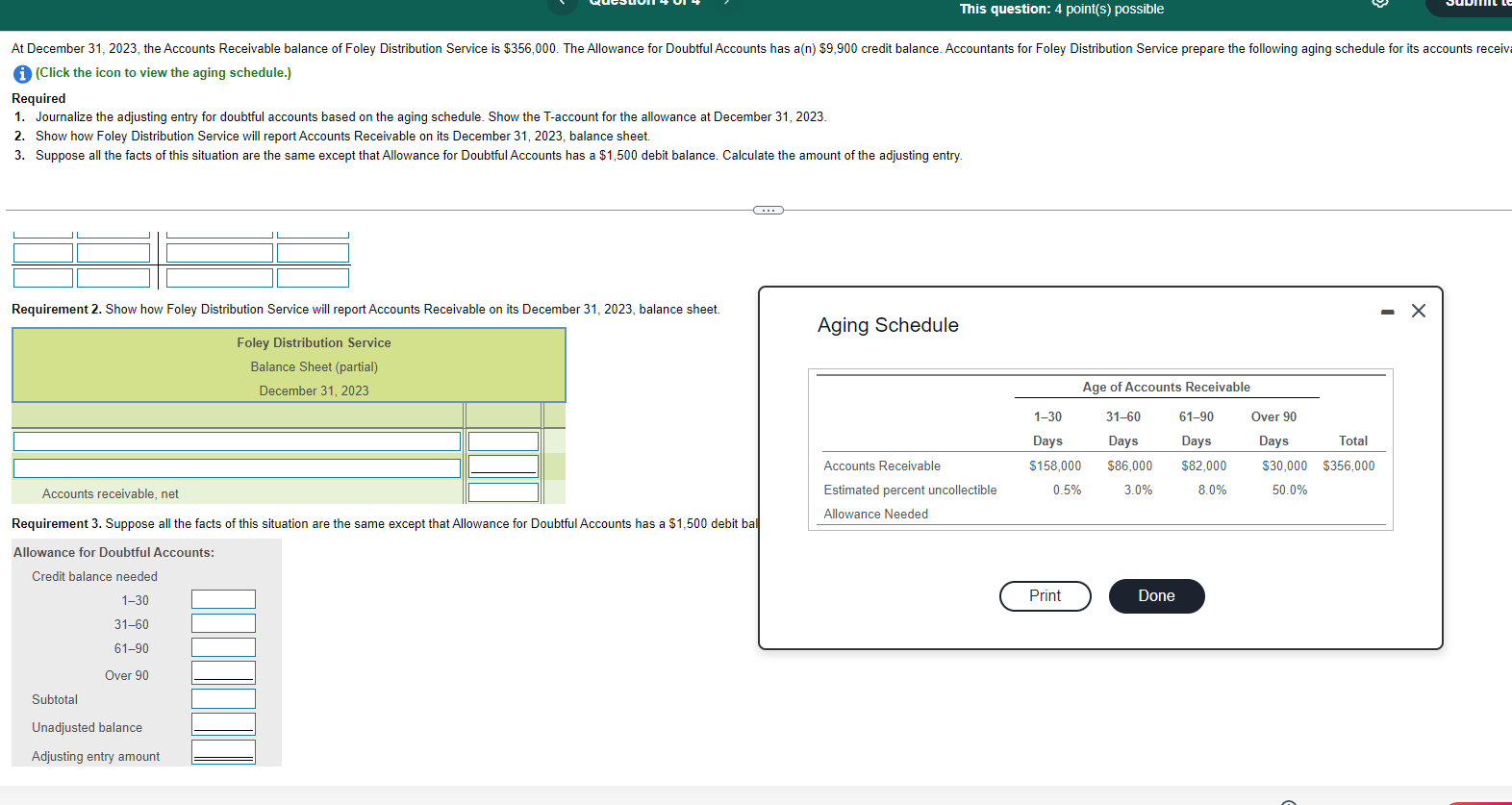Close the Aging Schedule dialog

[1419, 311]
